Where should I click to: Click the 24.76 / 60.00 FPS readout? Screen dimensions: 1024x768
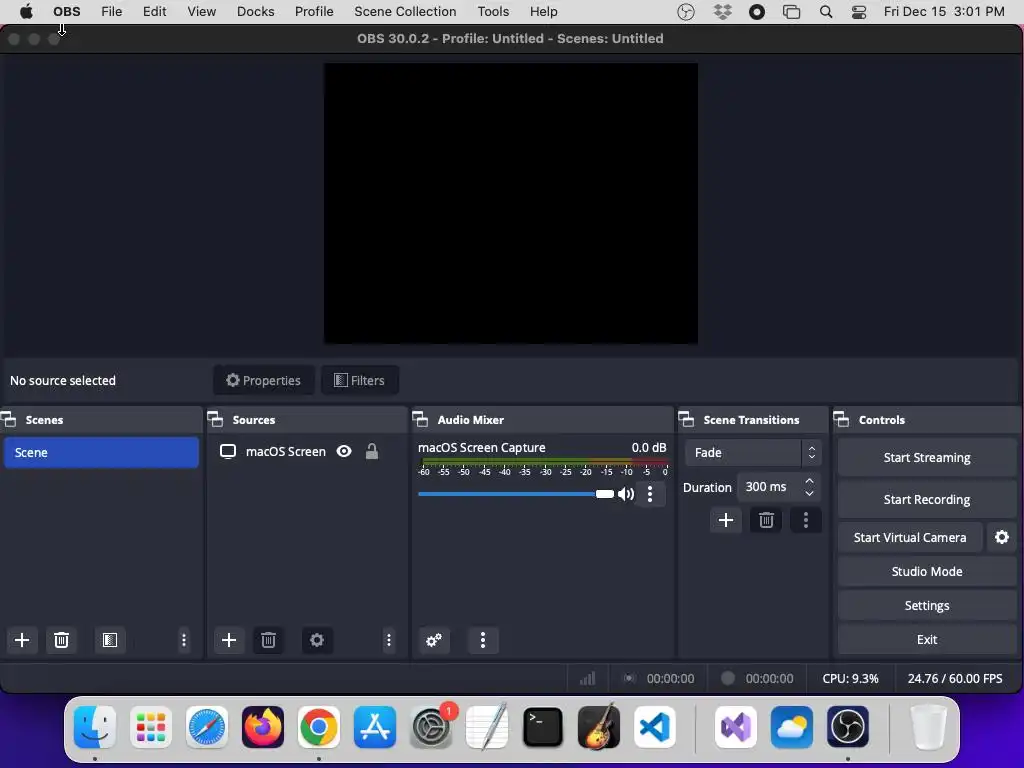(955, 679)
